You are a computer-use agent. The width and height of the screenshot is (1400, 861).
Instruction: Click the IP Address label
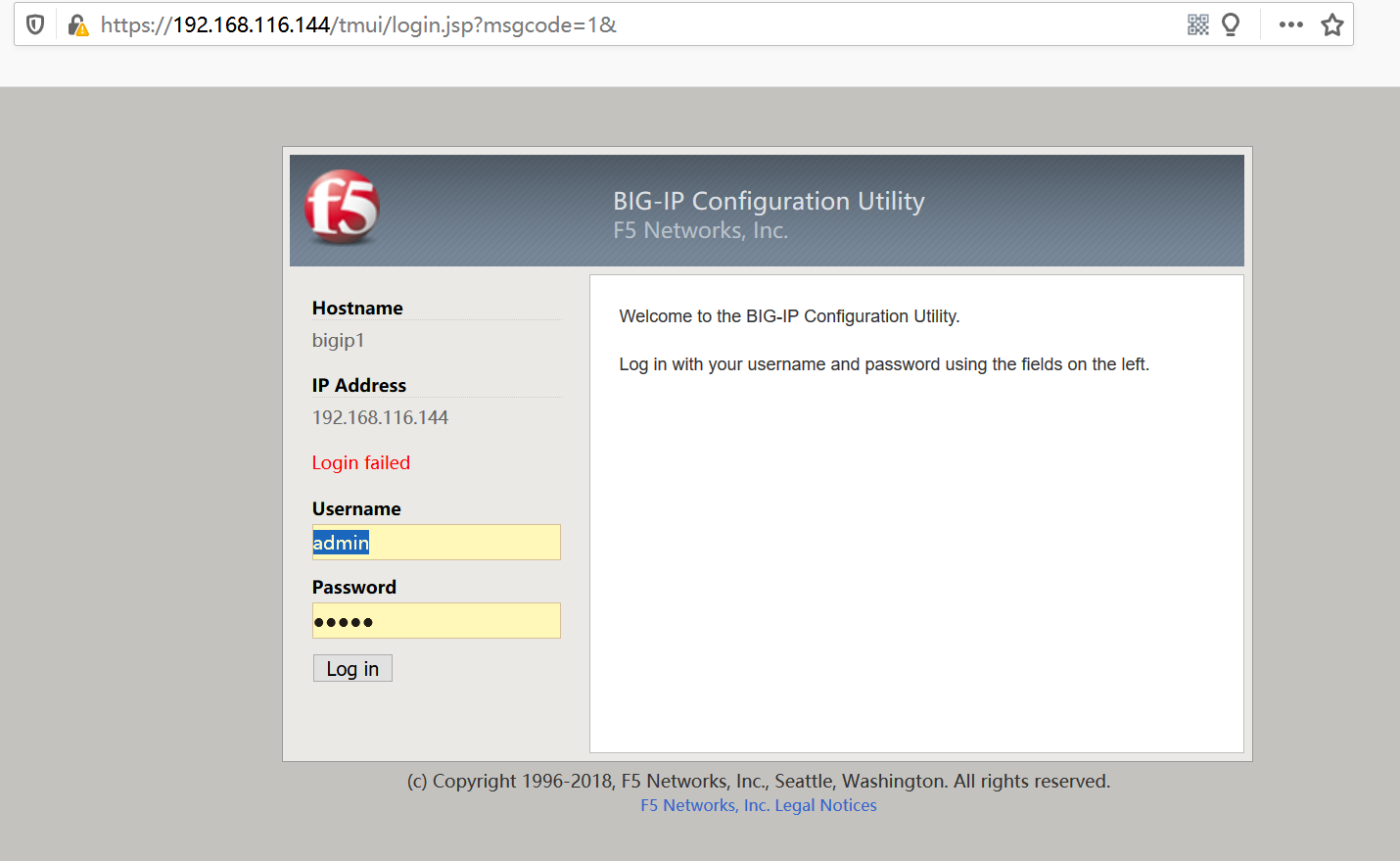point(359,385)
